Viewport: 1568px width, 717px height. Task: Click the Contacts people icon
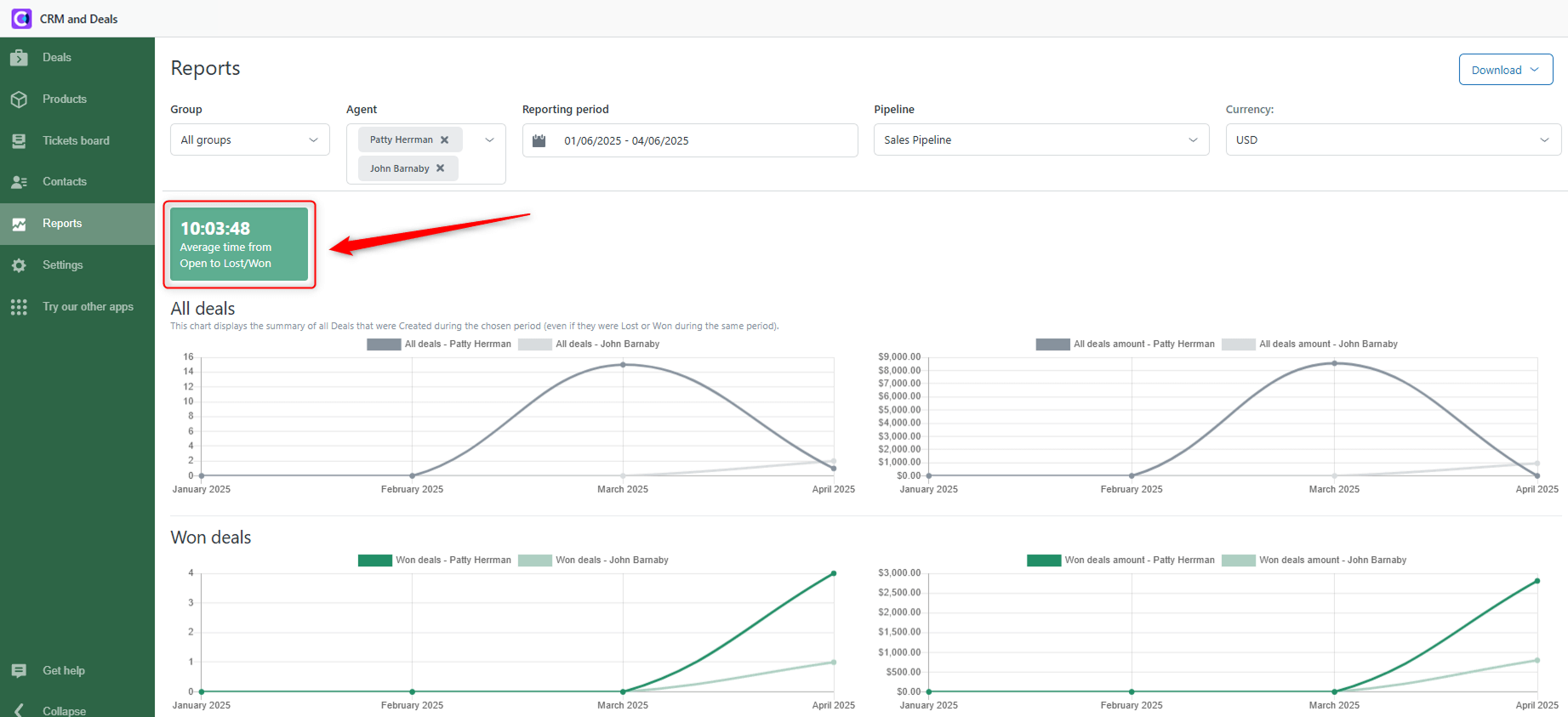19,182
